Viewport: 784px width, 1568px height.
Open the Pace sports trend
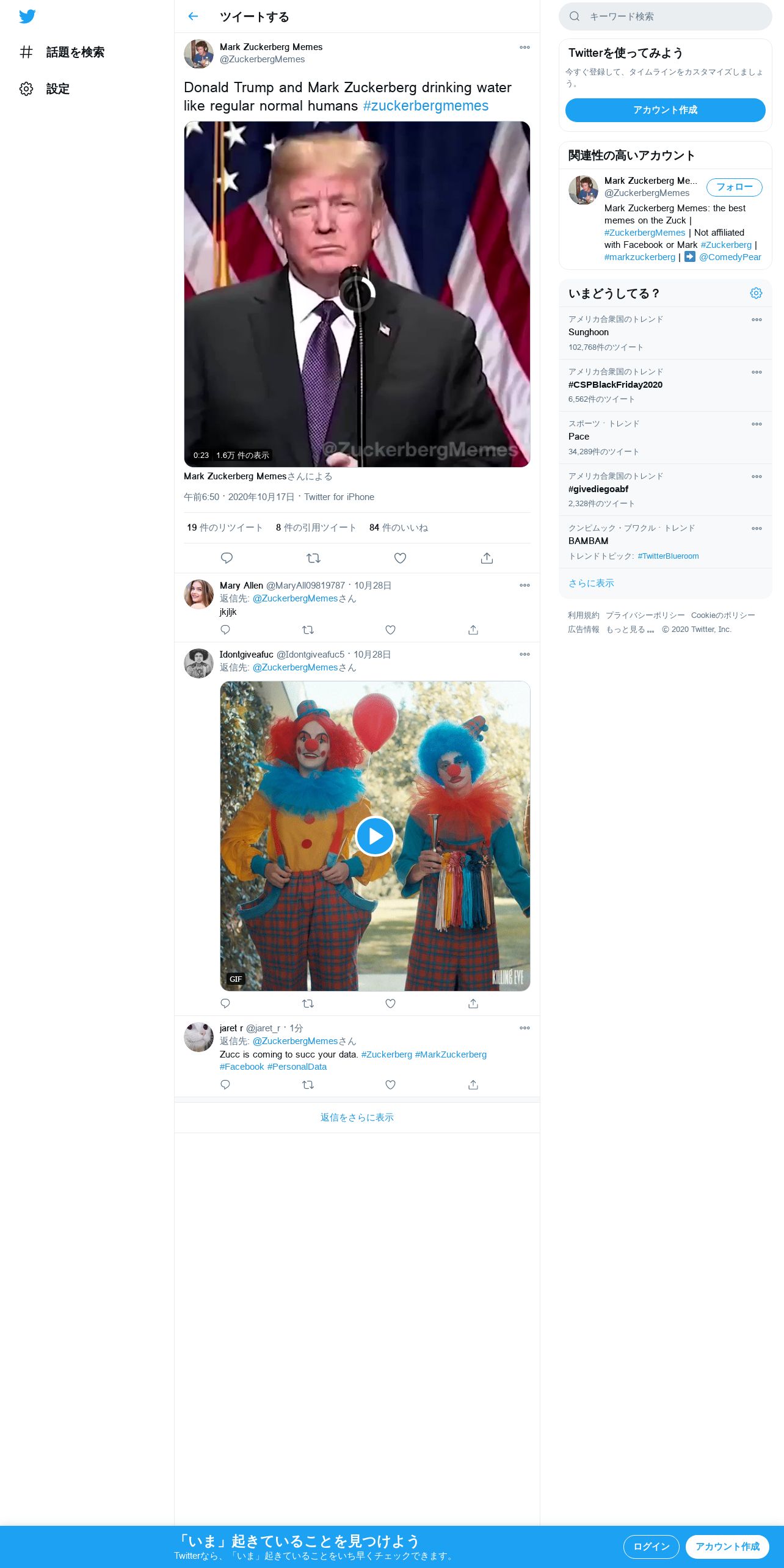pos(666,438)
